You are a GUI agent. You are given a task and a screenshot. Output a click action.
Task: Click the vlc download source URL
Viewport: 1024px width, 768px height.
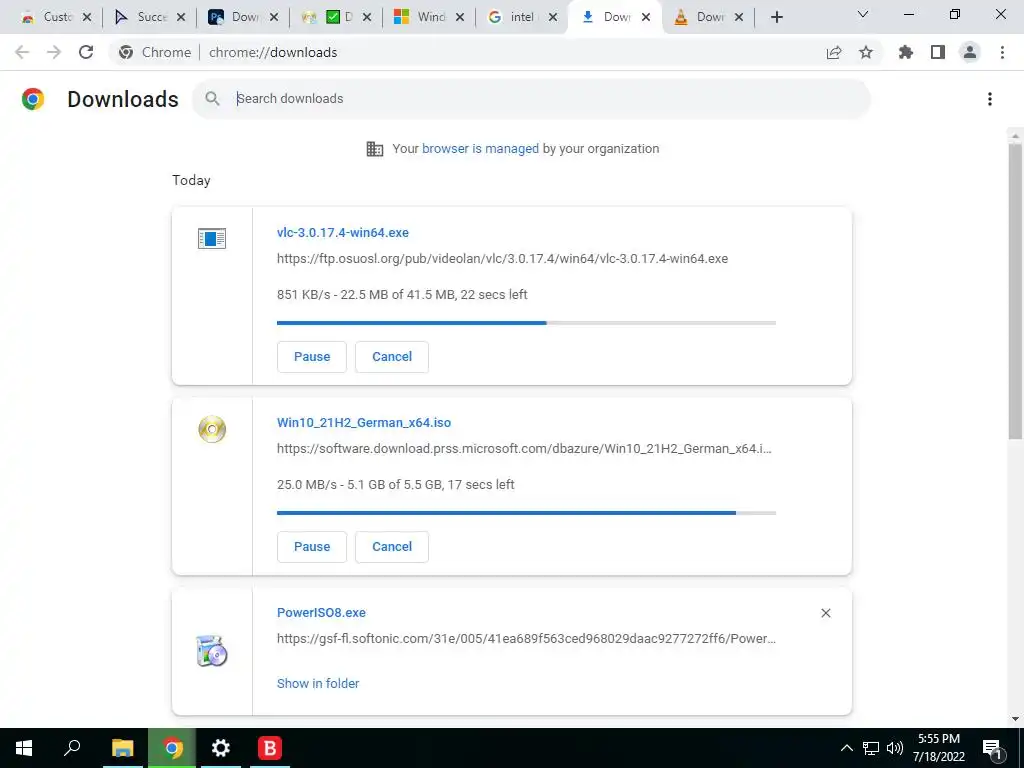click(502, 259)
